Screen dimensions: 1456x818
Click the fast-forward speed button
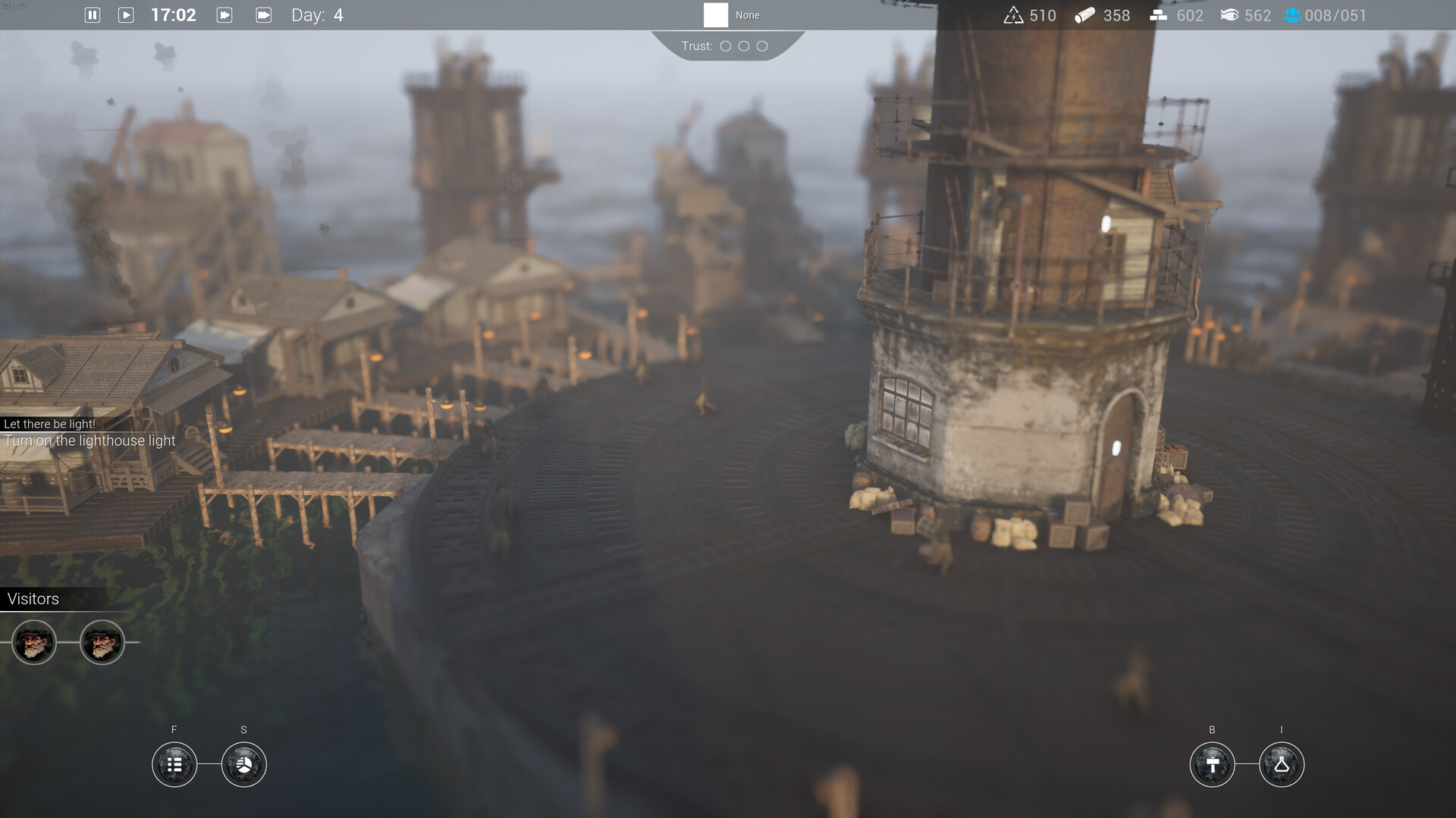tap(224, 15)
